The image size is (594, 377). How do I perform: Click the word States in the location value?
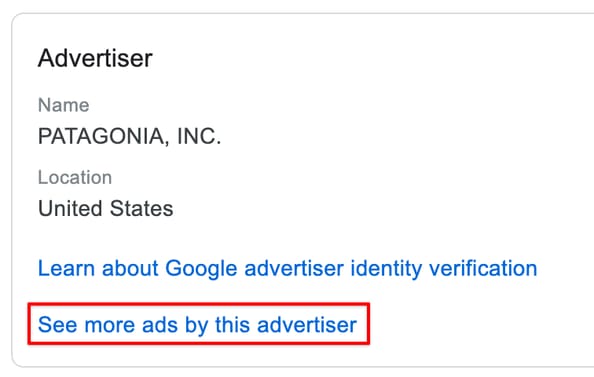[141, 208]
